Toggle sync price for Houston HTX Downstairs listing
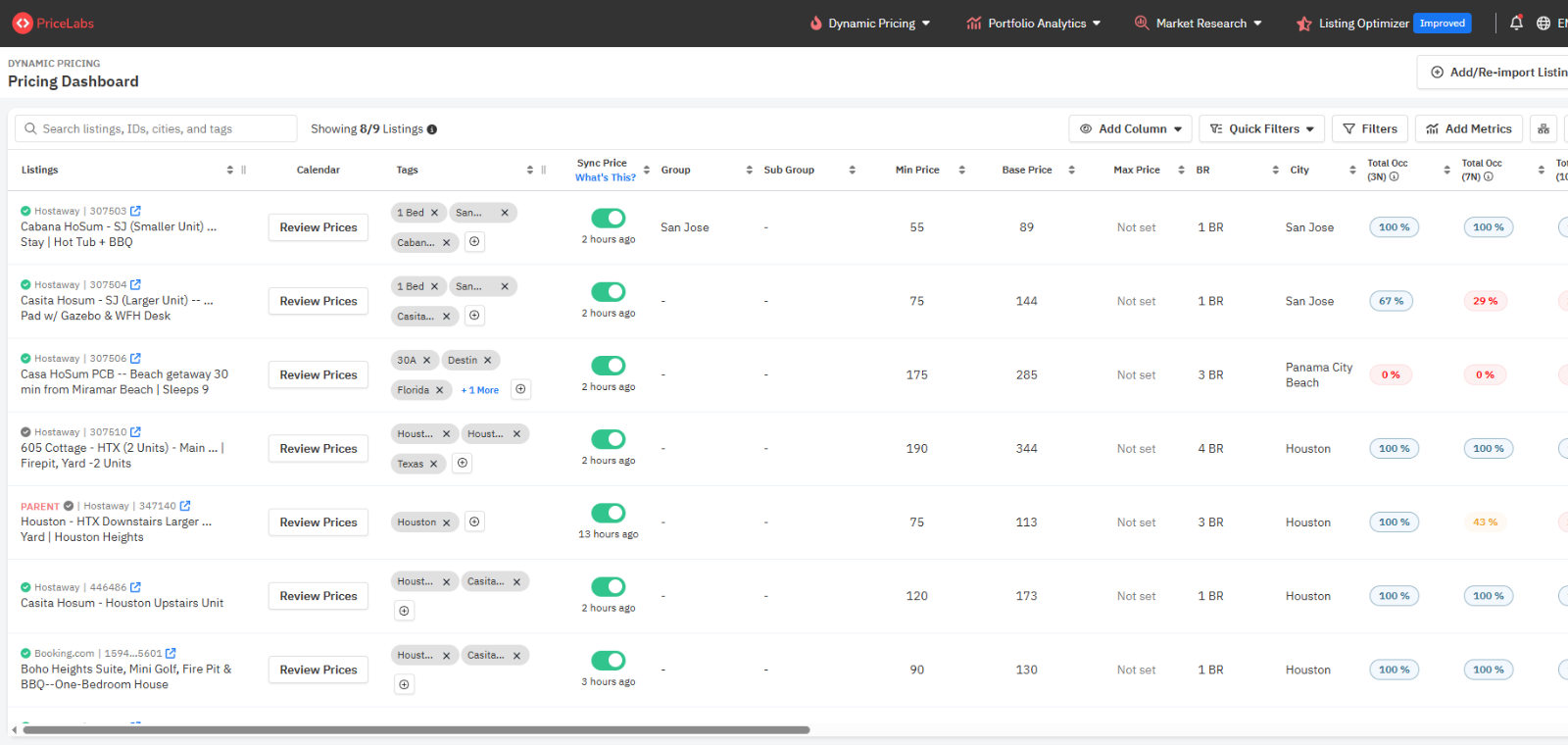Viewport: 1568px width, 745px height. 609,513
